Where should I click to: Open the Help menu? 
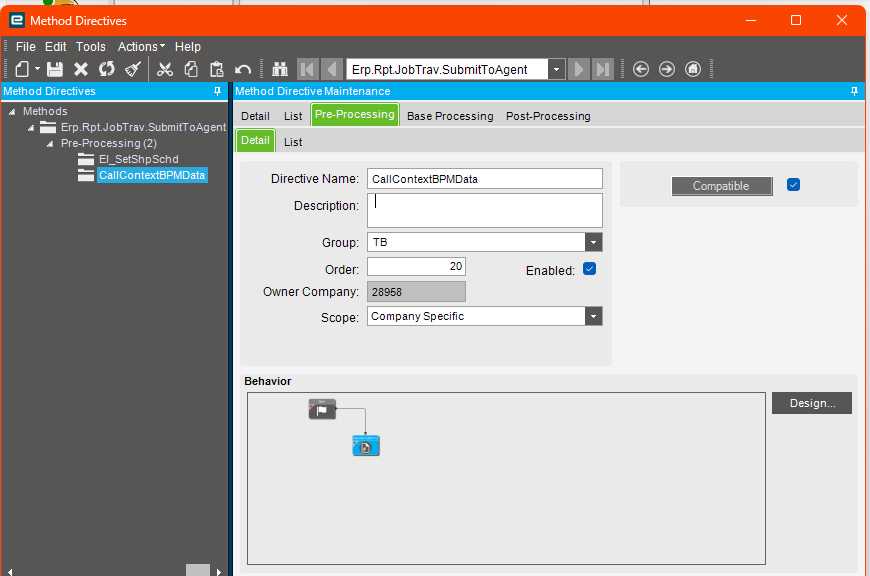click(x=188, y=47)
